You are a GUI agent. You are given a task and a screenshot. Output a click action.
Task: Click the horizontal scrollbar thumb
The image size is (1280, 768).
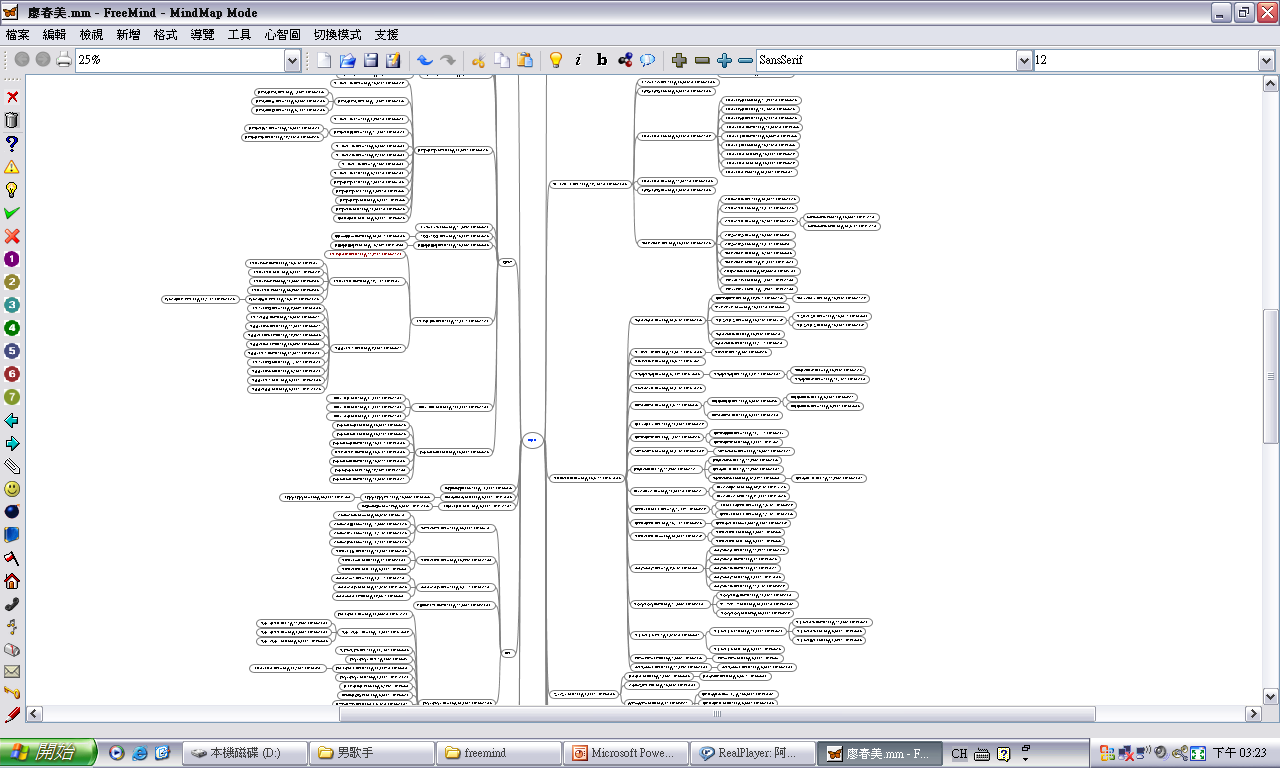716,714
